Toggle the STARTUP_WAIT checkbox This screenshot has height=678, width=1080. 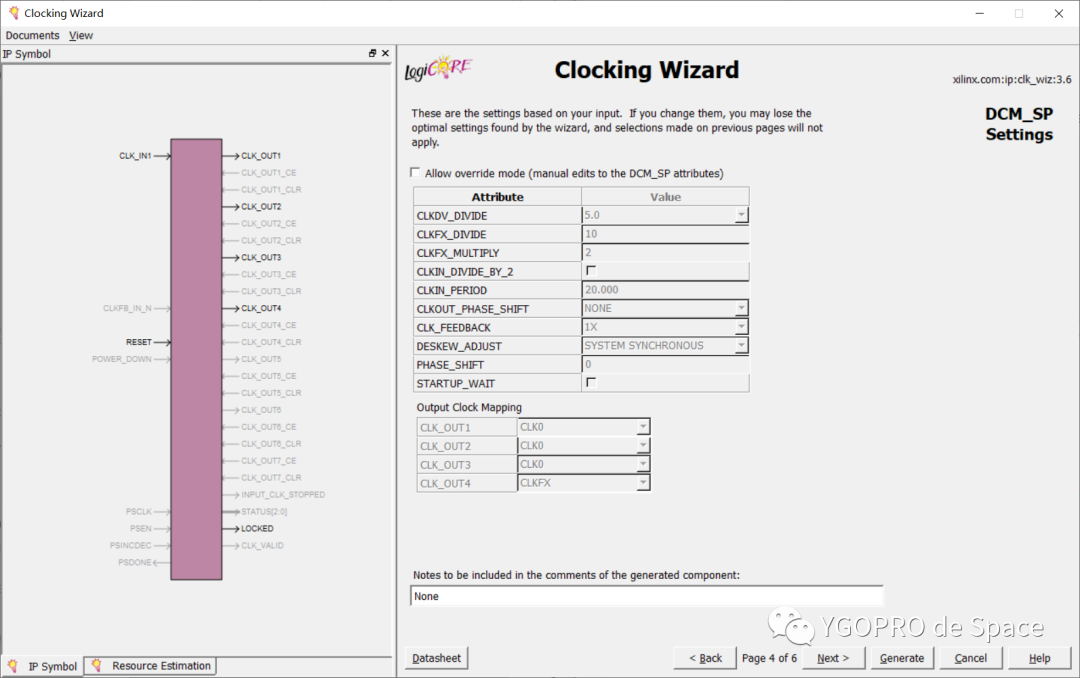point(591,382)
